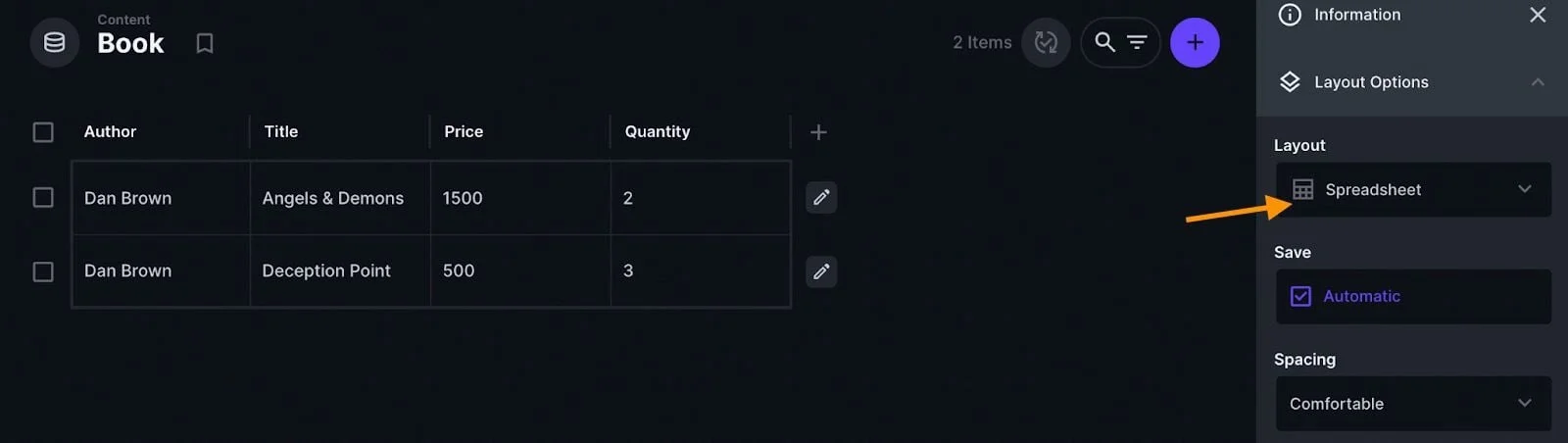The width and height of the screenshot is (1568, 443).
Task: Open the Spacing dropdown set to Comfortable
Action: coord(1412,404)
